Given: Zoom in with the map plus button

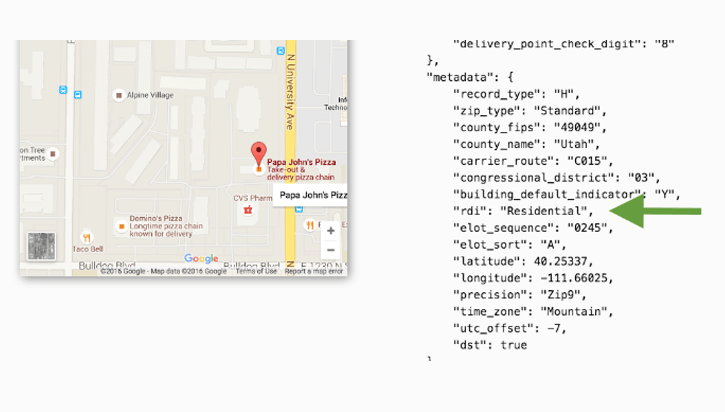Looking at the screenshot, I should click(330, 231).
